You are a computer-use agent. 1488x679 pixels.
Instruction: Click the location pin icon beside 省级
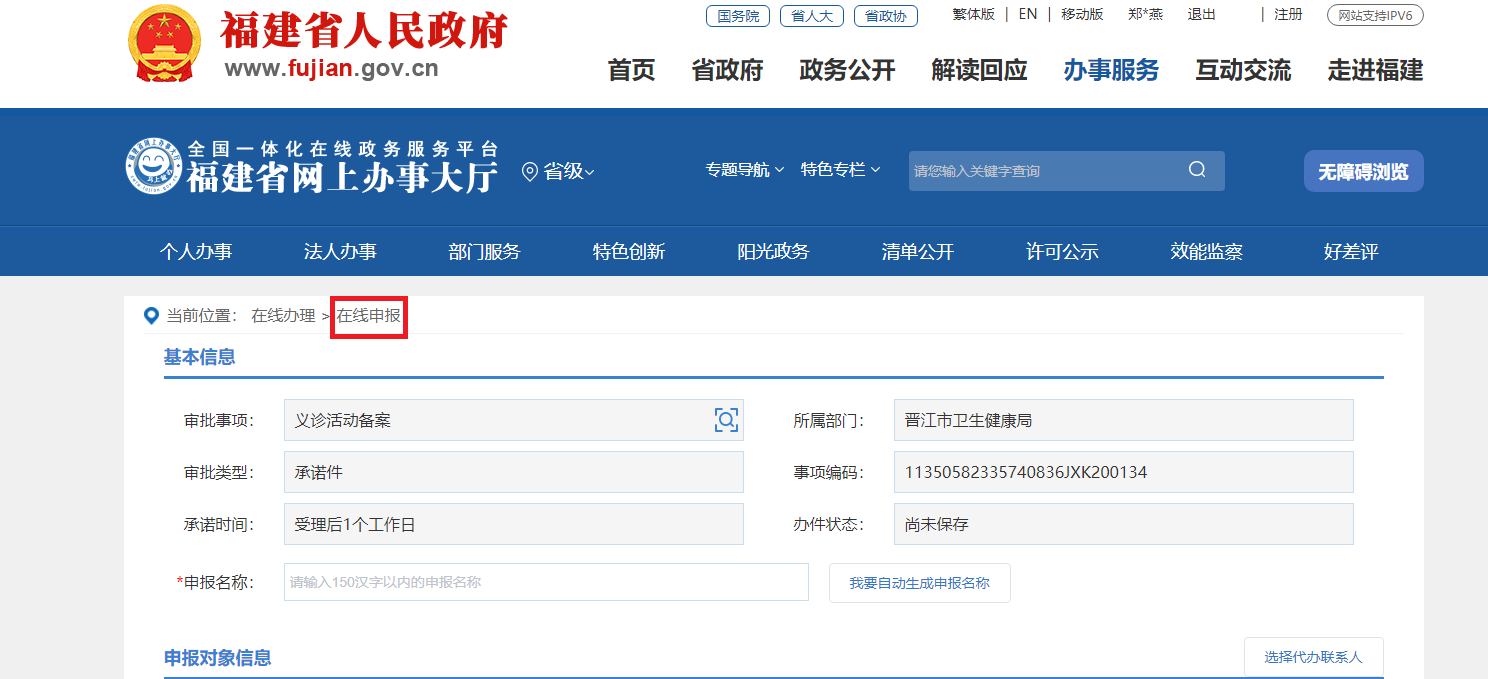pos(530,172)
